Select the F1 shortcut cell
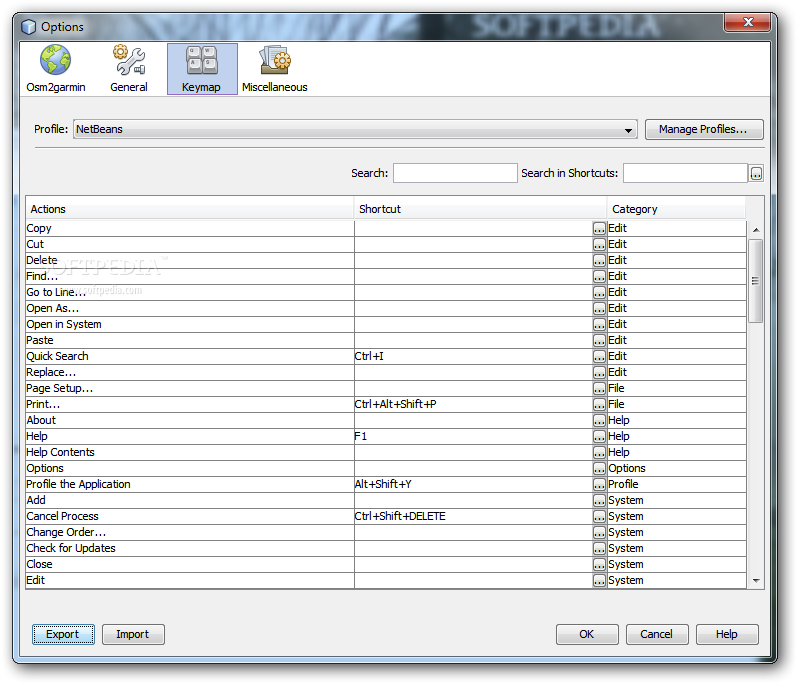798x684 pixels. [x=473, y=437]
